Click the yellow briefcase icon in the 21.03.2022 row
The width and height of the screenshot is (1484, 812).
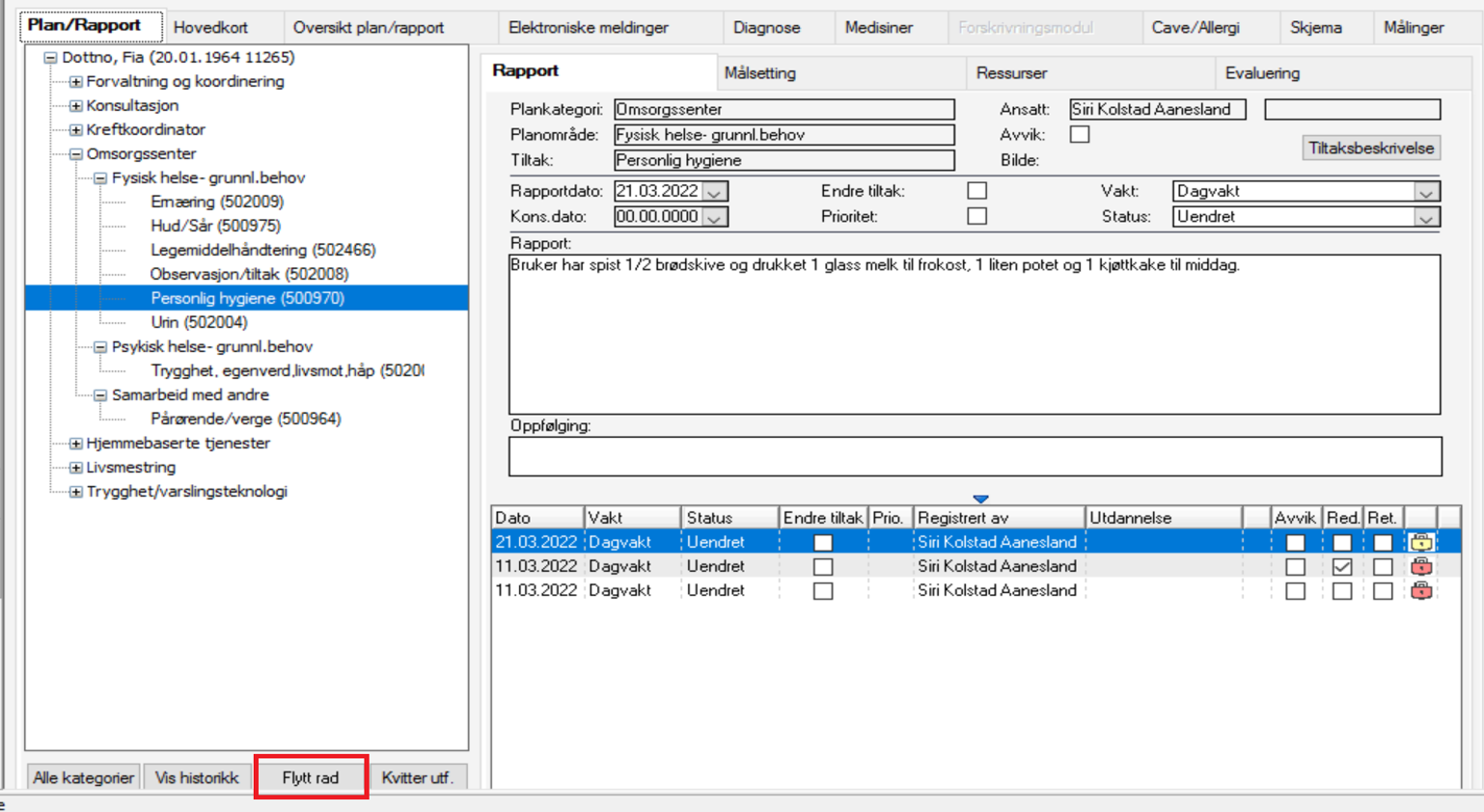coord(1420,542)
